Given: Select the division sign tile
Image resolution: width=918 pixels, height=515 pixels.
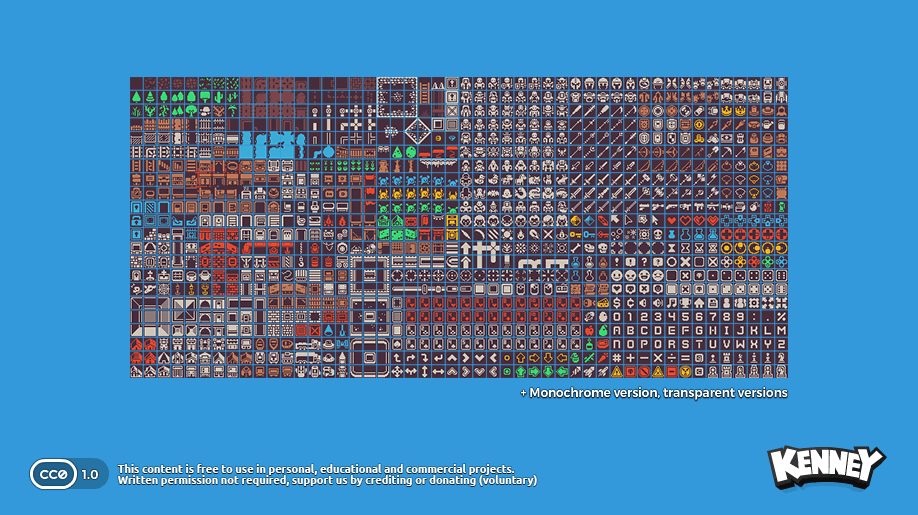Looking at the screenshot, I should (671, 358).
